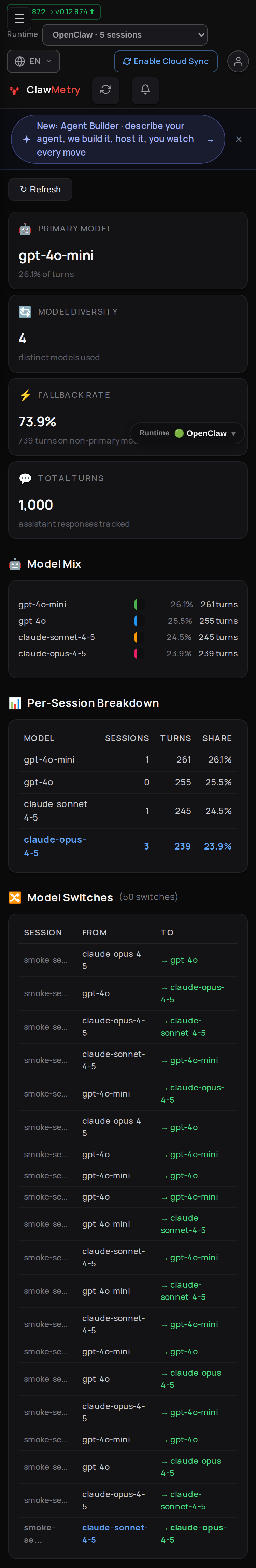Click the green gpt-4o-mini color bar
This screenshot has height=1568, width=256.
pyautogui.click(x=136, y=605)
